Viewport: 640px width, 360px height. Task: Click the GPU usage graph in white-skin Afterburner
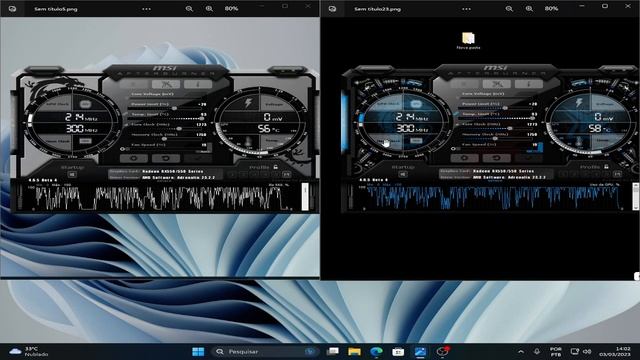click(161, 198)
